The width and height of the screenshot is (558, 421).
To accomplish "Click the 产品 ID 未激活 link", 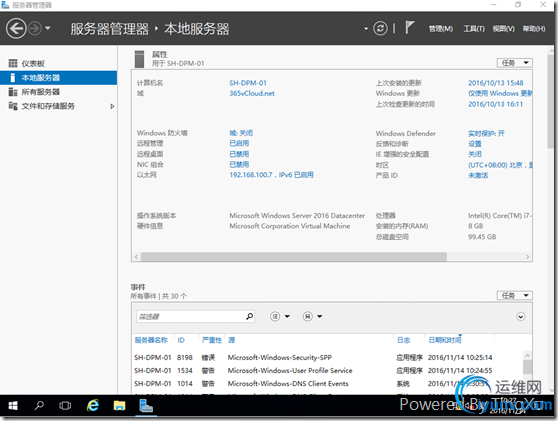I will [478, 175].
